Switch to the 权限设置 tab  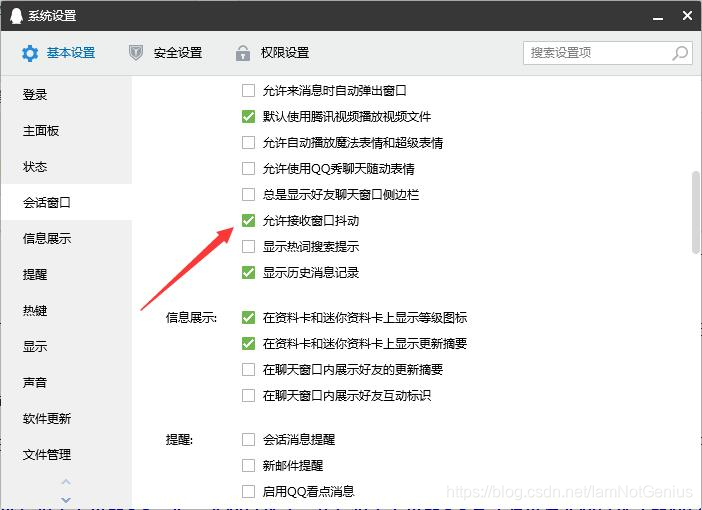[272, 53]
